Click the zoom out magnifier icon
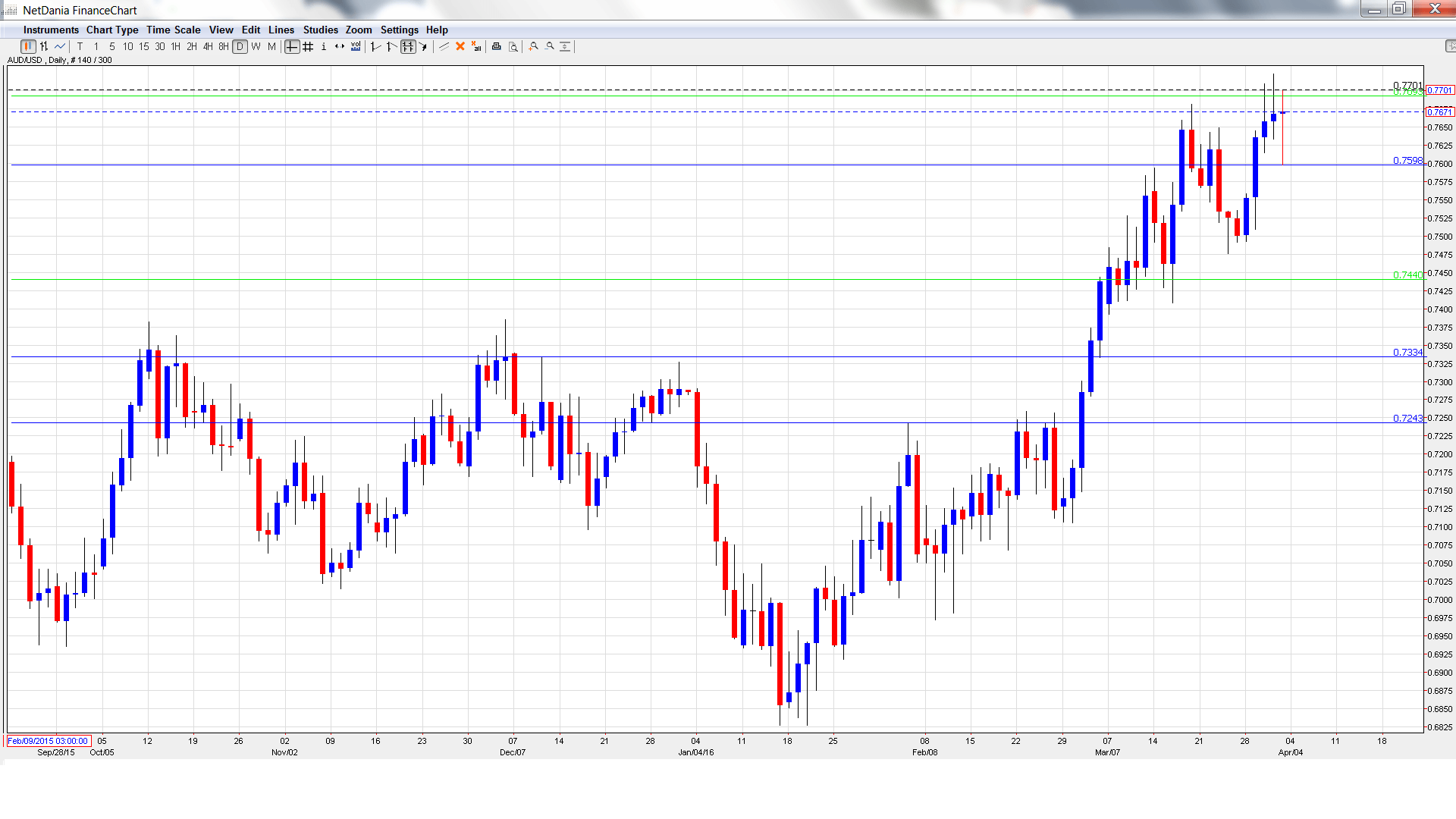This screenshot has width=1456, height=819. [550, 47]
